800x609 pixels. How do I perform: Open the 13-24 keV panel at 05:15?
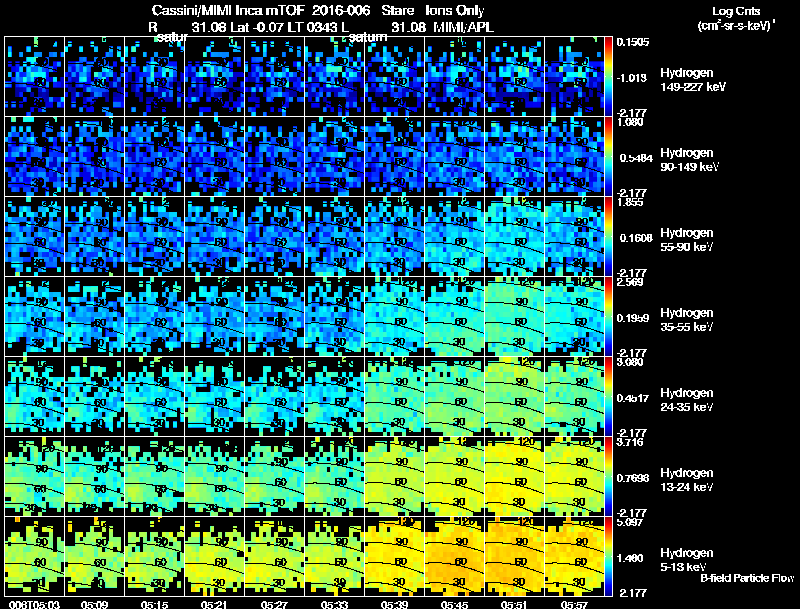coord(155,477)
